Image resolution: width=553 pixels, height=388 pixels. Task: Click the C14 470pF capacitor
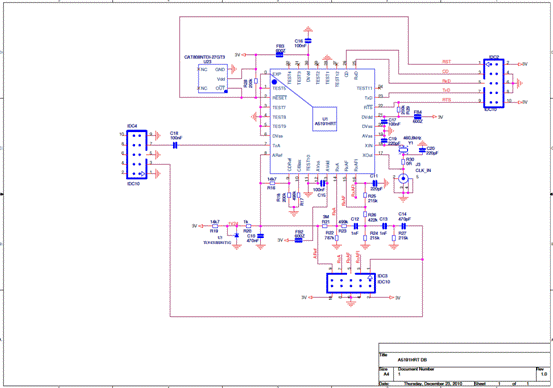404,226
